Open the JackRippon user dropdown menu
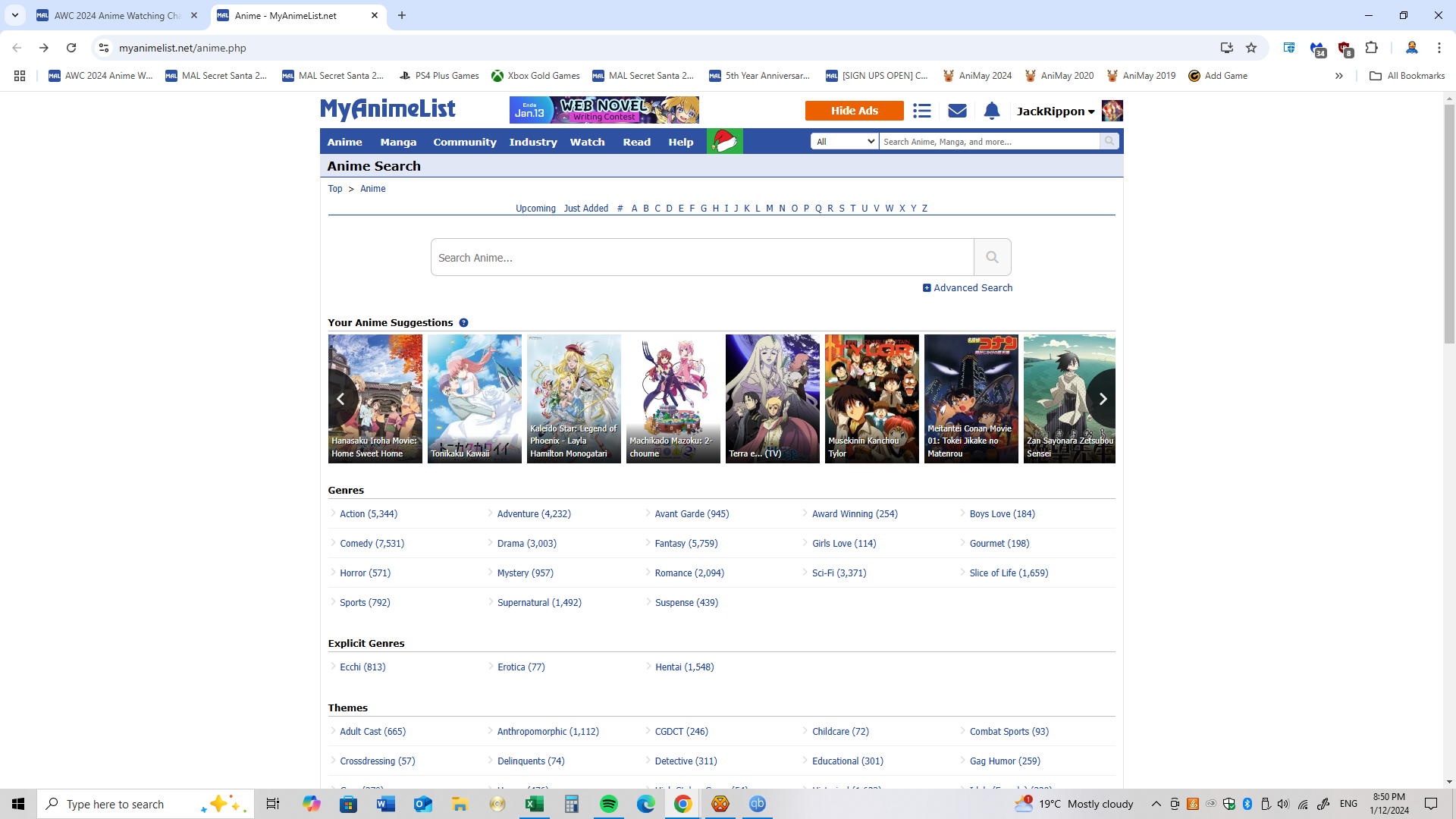The width and height of the screenshot is (1456, 819). click(1055, 111)
